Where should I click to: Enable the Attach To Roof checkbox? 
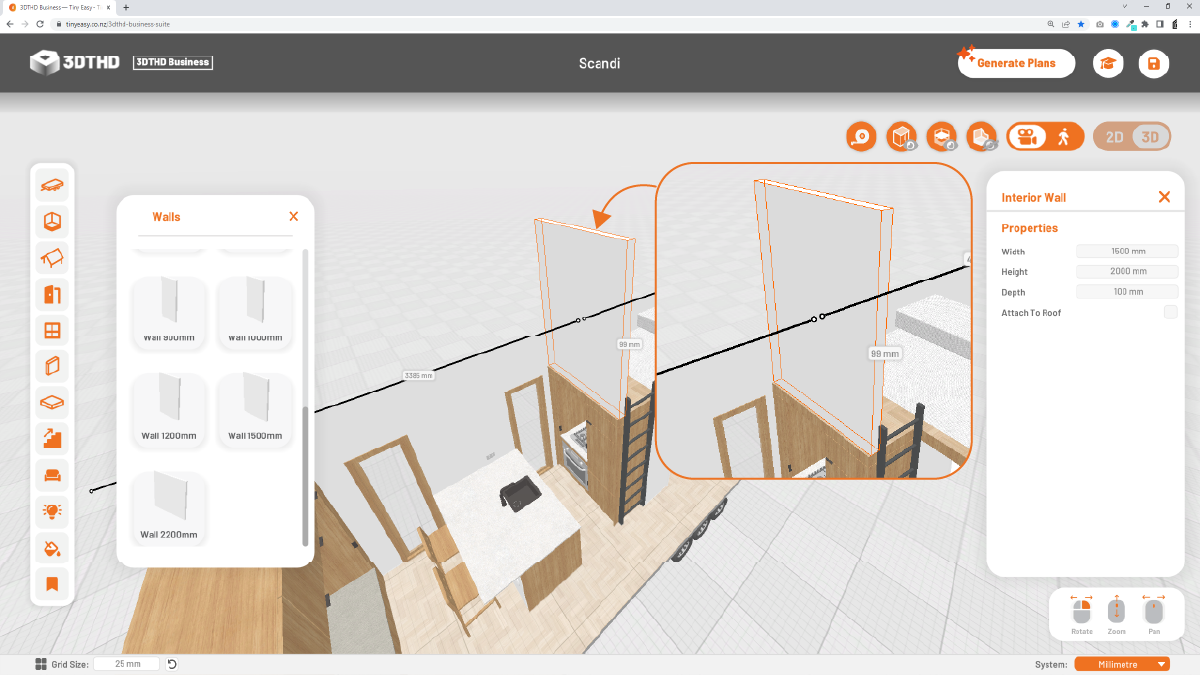pyautogui.click(x=1170, y=313)
